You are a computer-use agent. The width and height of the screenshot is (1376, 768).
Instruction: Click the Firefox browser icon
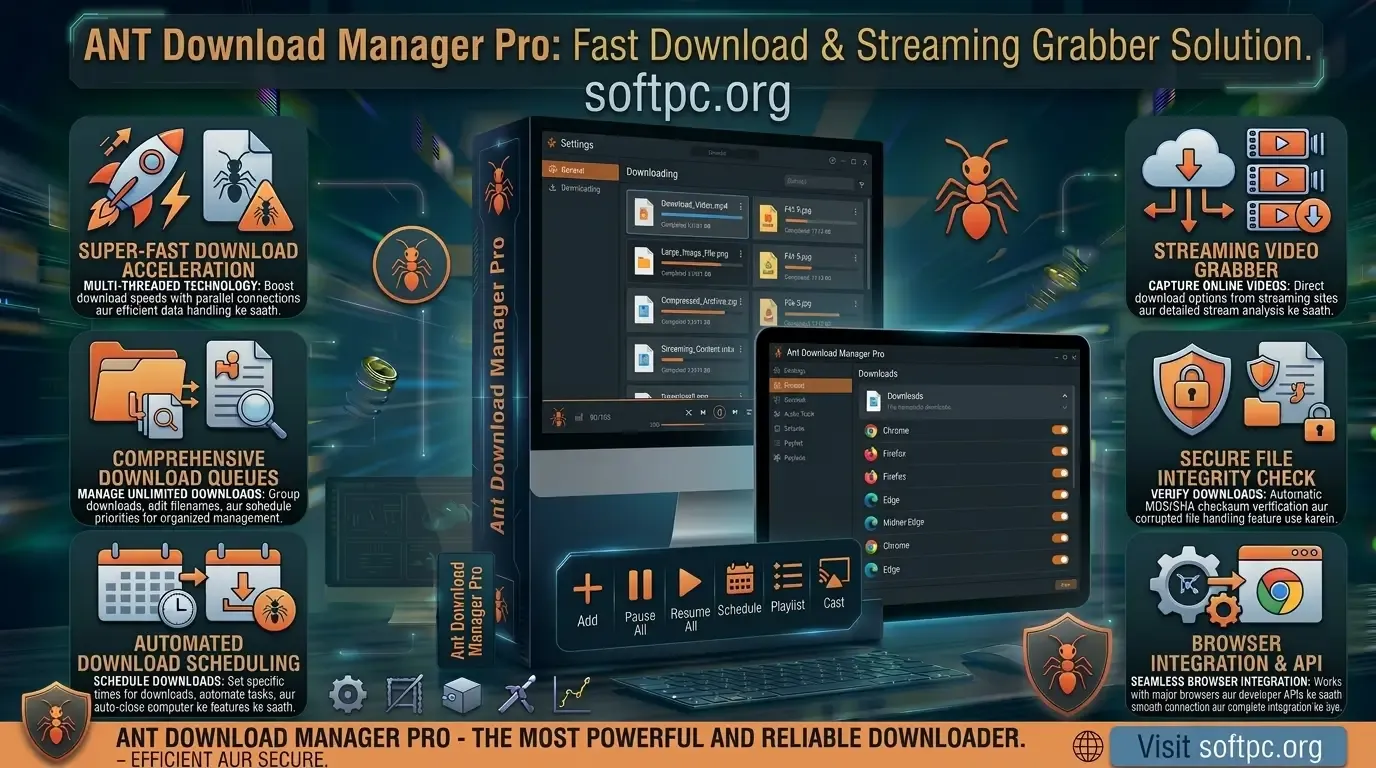(x=871, y=453)
